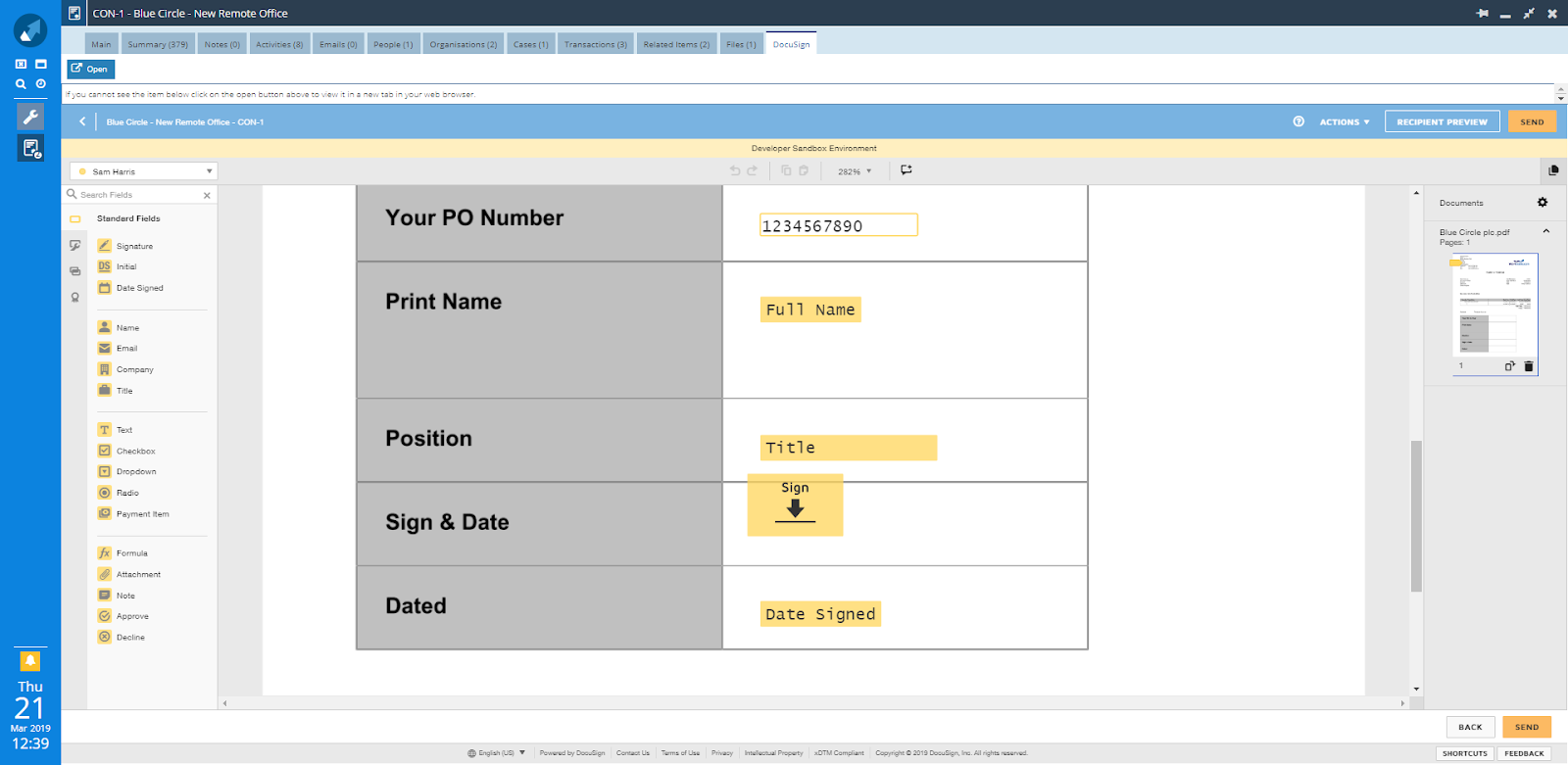This screenshot has width=1568, height=765.
Task: Toggle the documents panel icon
Action: 1553,170
